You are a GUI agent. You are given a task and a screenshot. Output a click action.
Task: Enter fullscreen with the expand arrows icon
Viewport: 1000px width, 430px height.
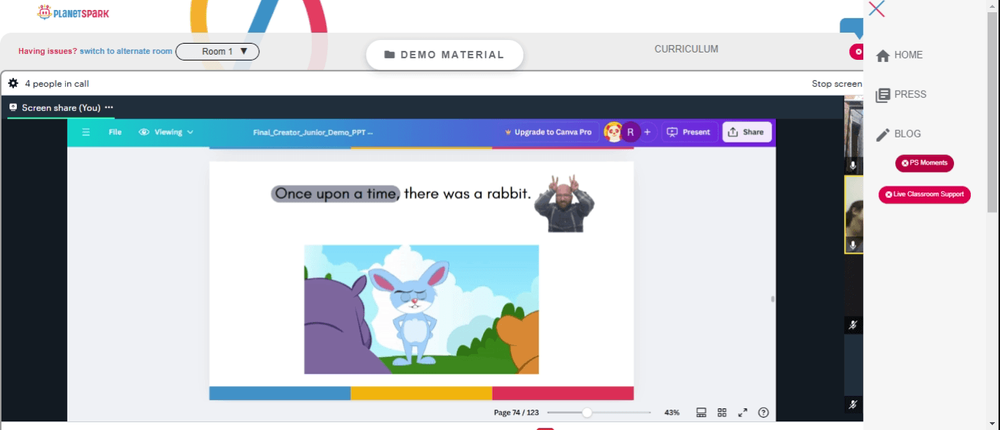pyautogui.click(x=742, y=413)
